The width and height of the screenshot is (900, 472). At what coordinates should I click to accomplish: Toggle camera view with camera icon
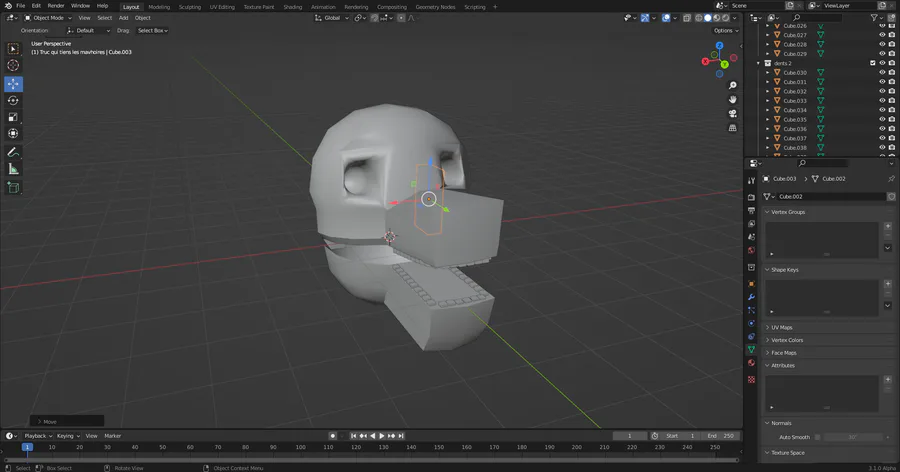point(733,113)
